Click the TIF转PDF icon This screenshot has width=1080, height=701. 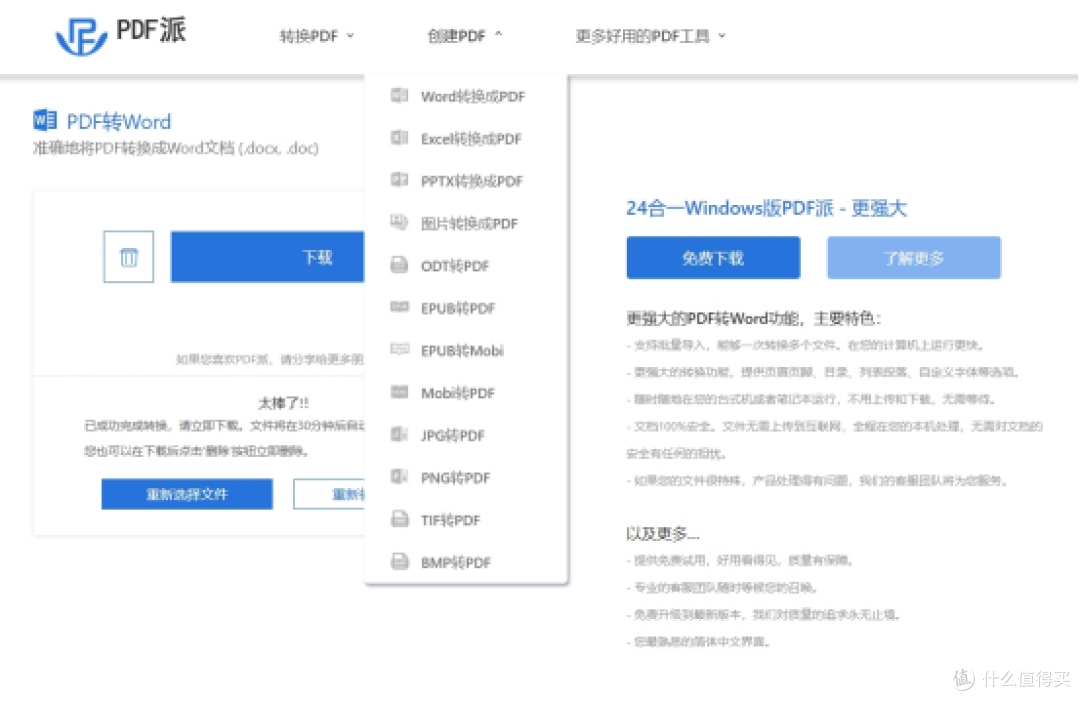pyautogui.click(x=399, y=519)
